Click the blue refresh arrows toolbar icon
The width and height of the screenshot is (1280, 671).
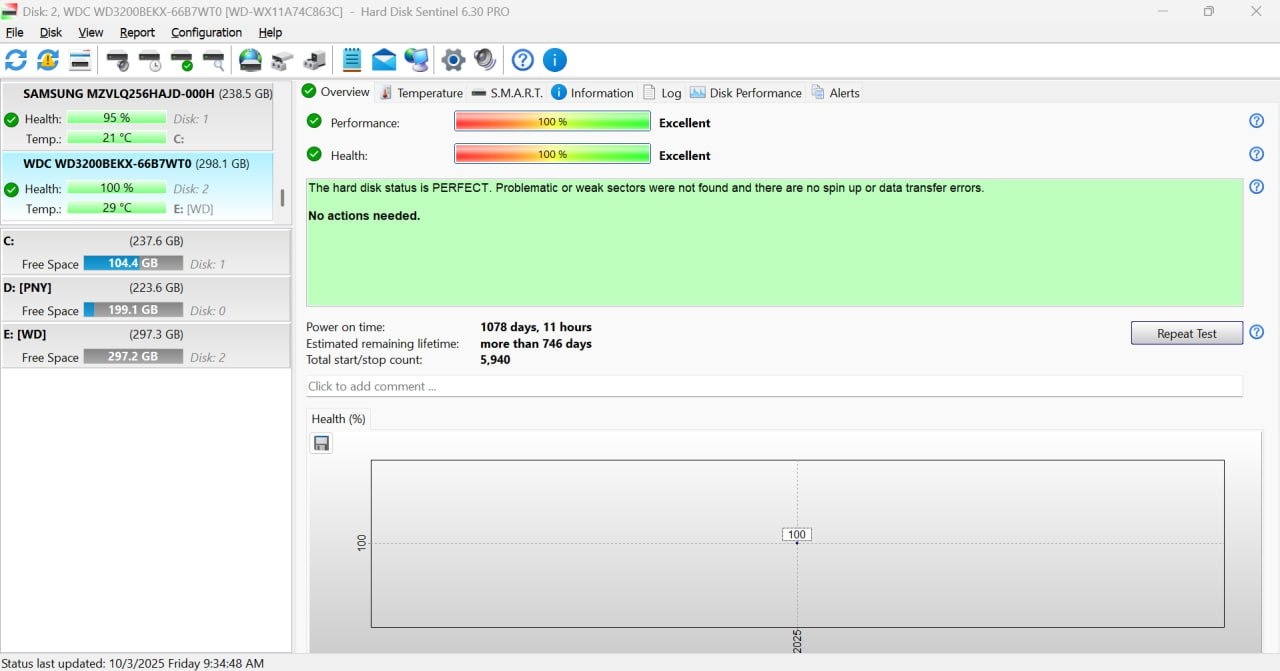(x=16, y=60)
